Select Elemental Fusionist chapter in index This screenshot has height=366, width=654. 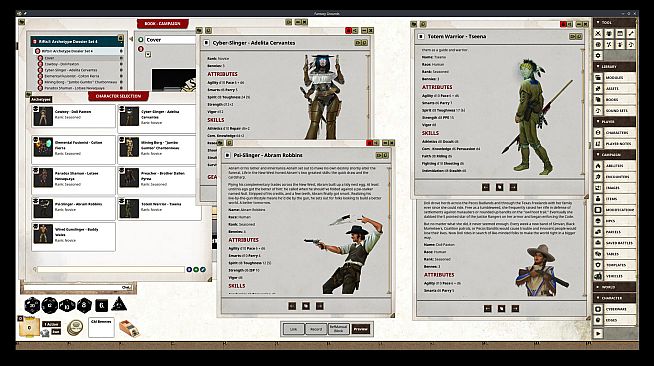[x=80, y=76]
